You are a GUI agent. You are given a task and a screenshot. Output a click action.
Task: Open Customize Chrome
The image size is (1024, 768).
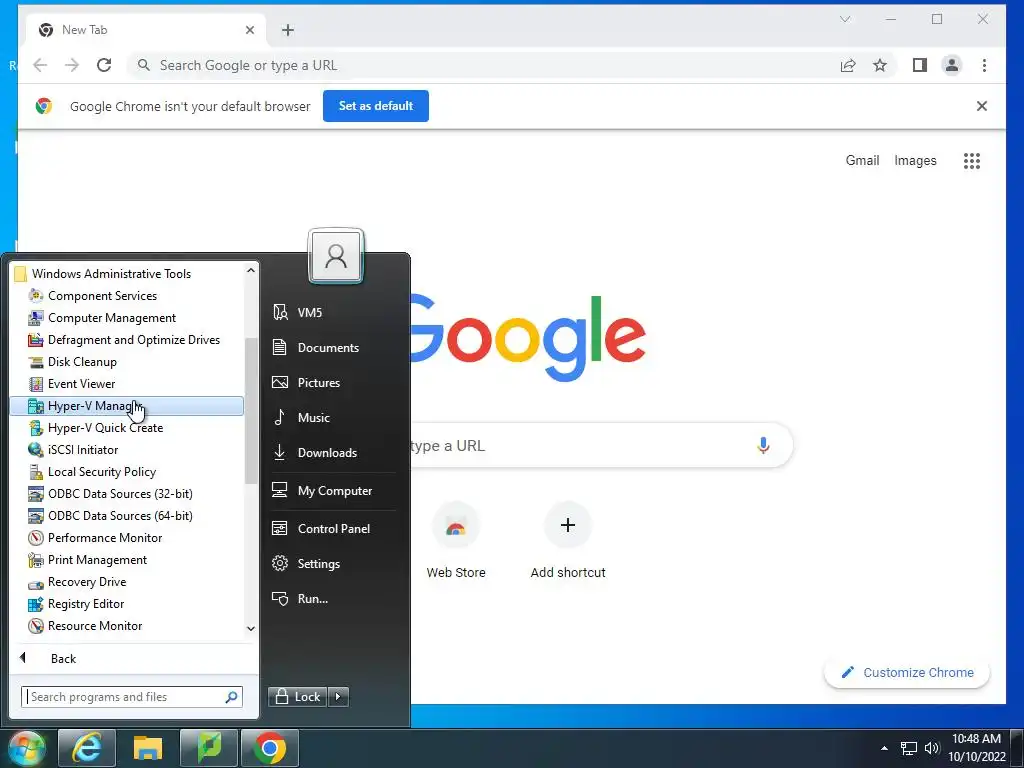click(907, 673)
